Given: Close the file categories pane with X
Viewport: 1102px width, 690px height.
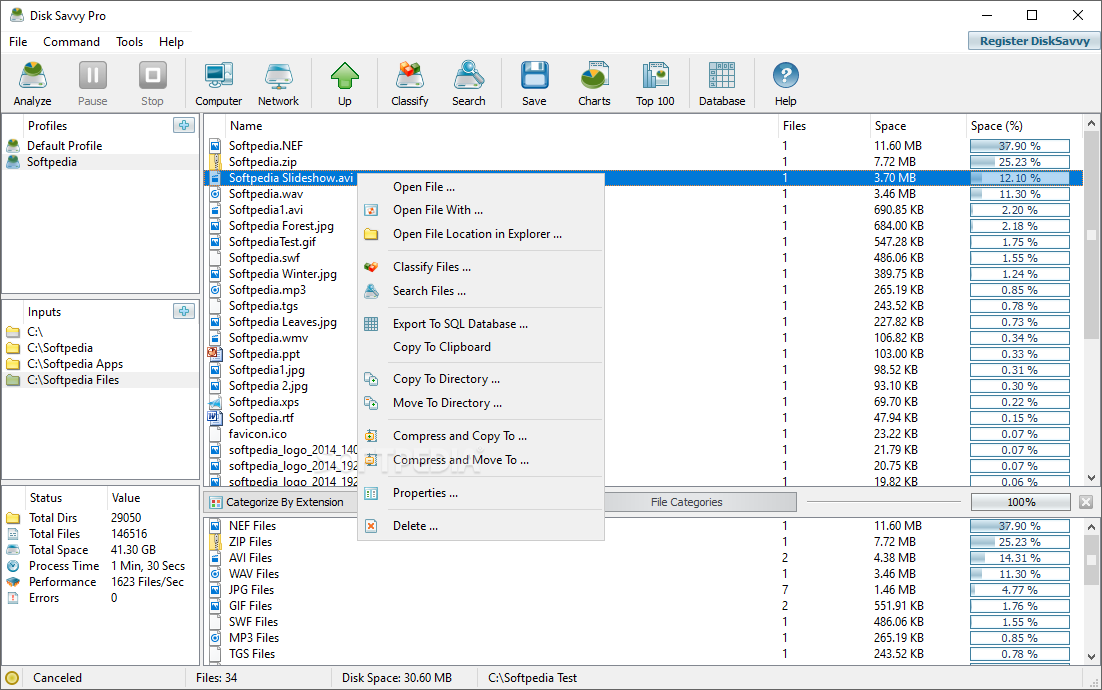Looking at the screenshot, I should pos(1086,502).
